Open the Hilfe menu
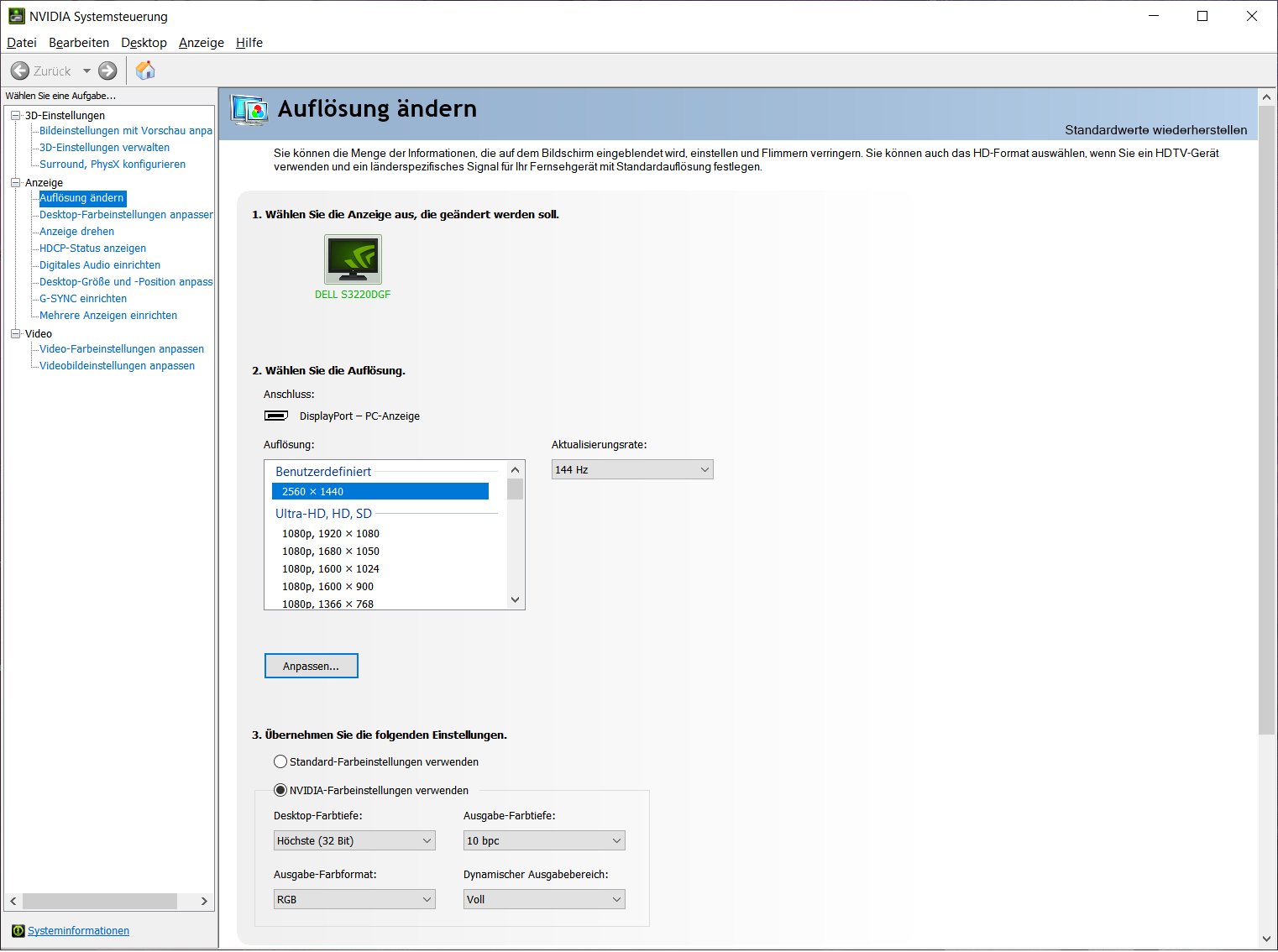 pyautogui.click(x=249, y=43)
